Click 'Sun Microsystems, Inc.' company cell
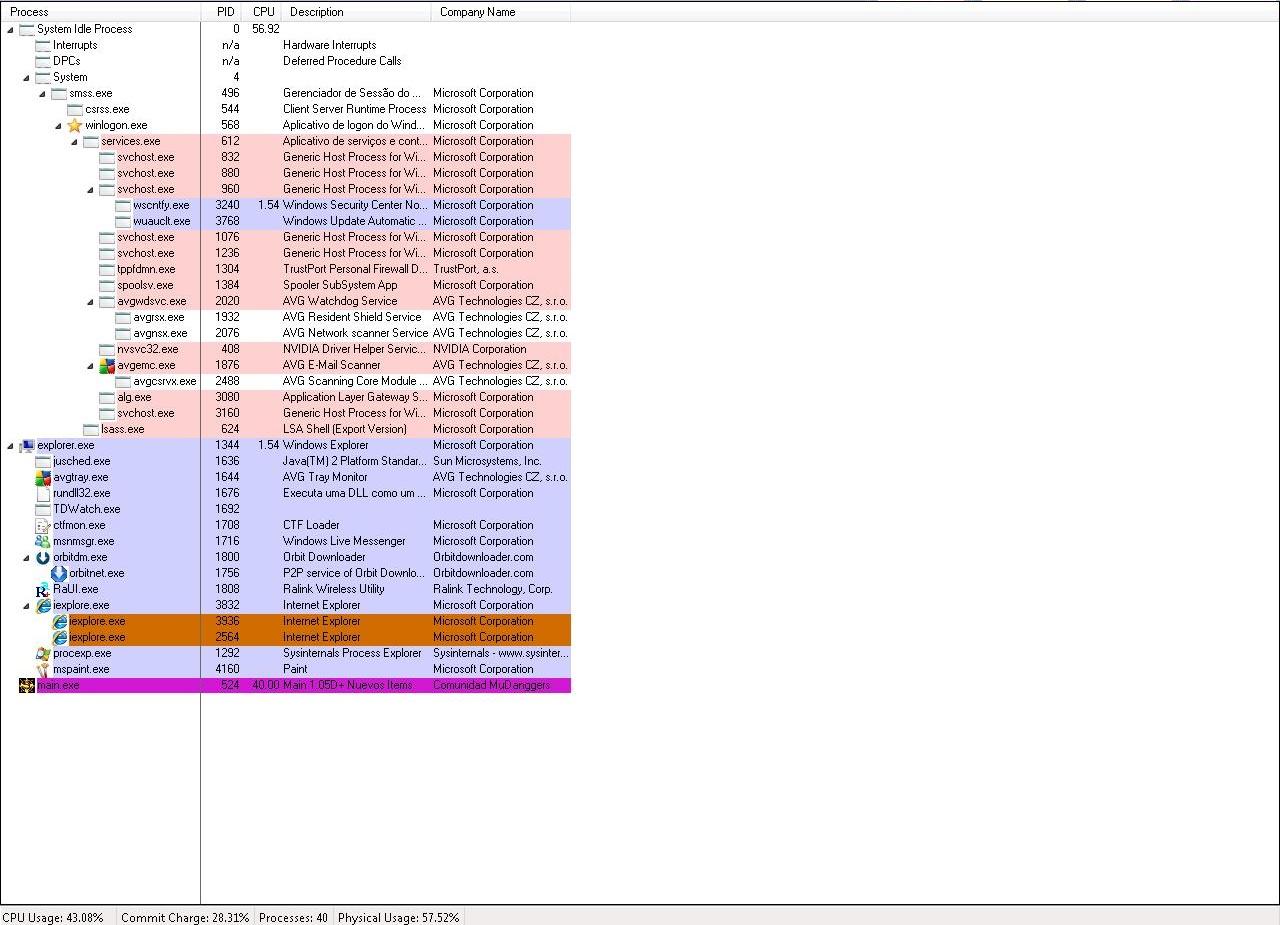1280x925 pixels. (487, 461)
